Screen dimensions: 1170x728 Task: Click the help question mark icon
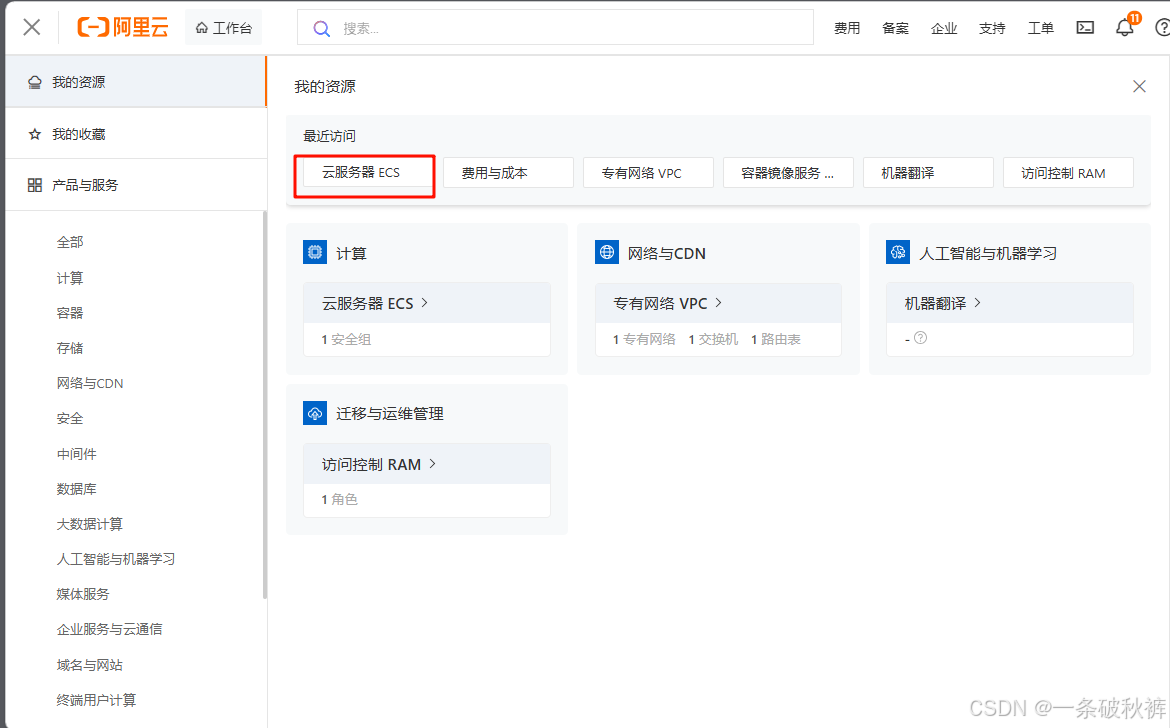tap(1163, 28)
